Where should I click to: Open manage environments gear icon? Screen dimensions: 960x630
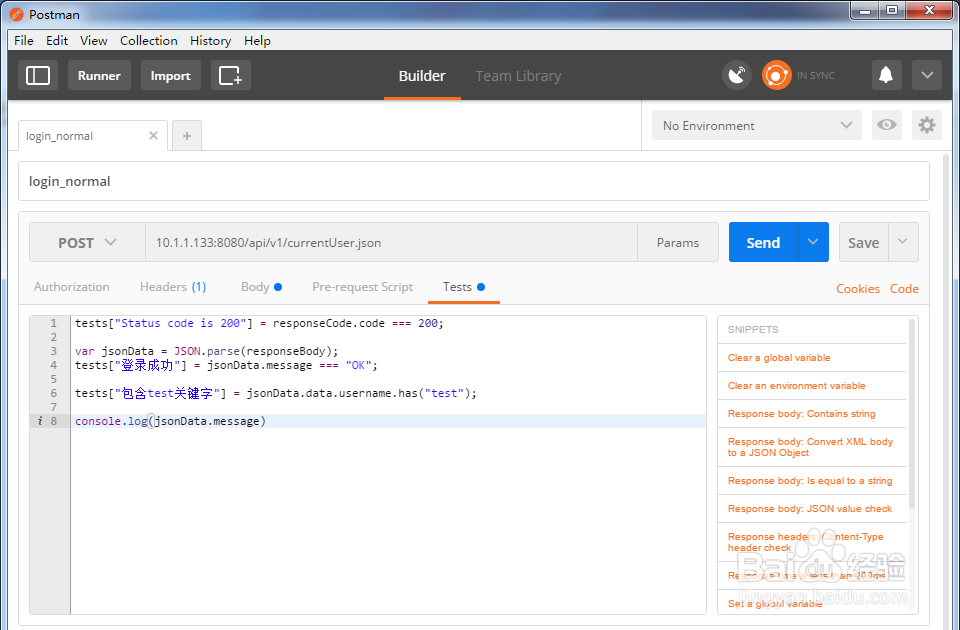click(x=927, y=125)
